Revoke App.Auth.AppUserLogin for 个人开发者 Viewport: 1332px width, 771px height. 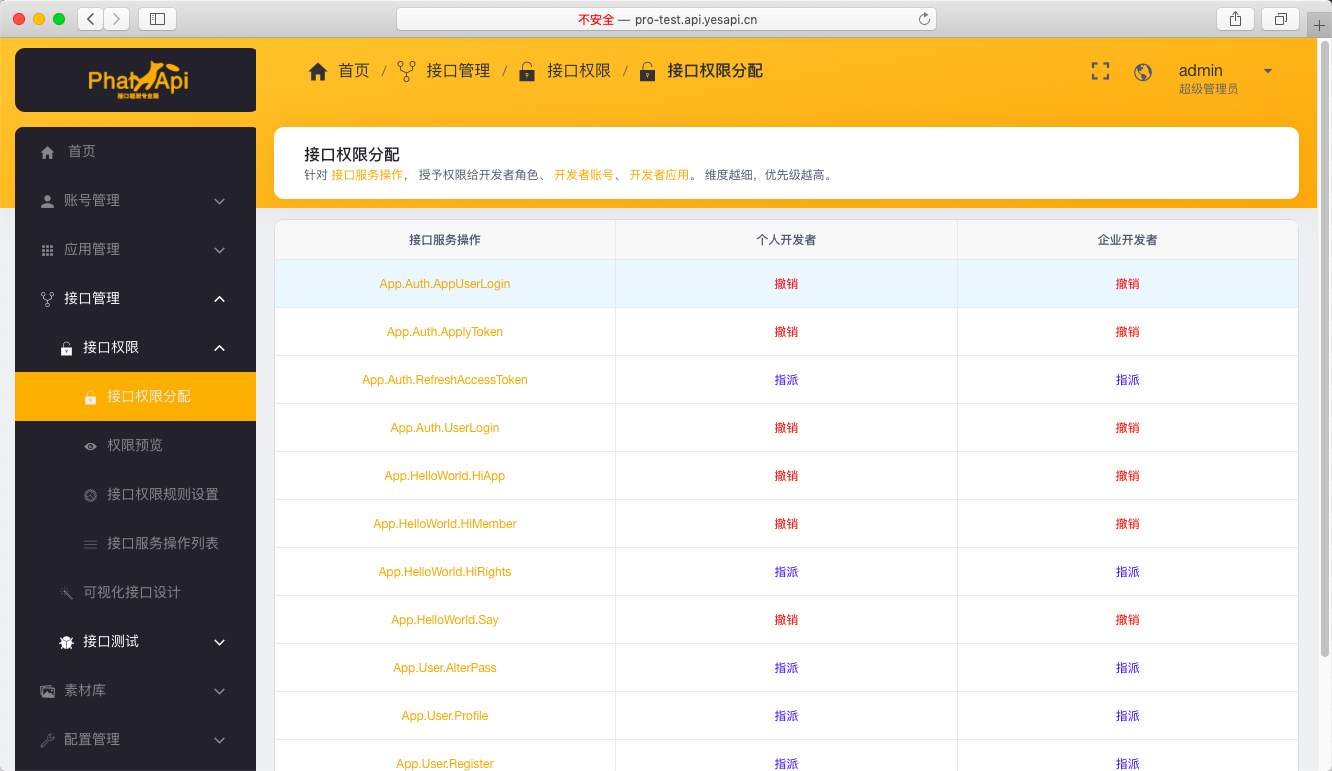pyautogui.click(x=786, y=284)
